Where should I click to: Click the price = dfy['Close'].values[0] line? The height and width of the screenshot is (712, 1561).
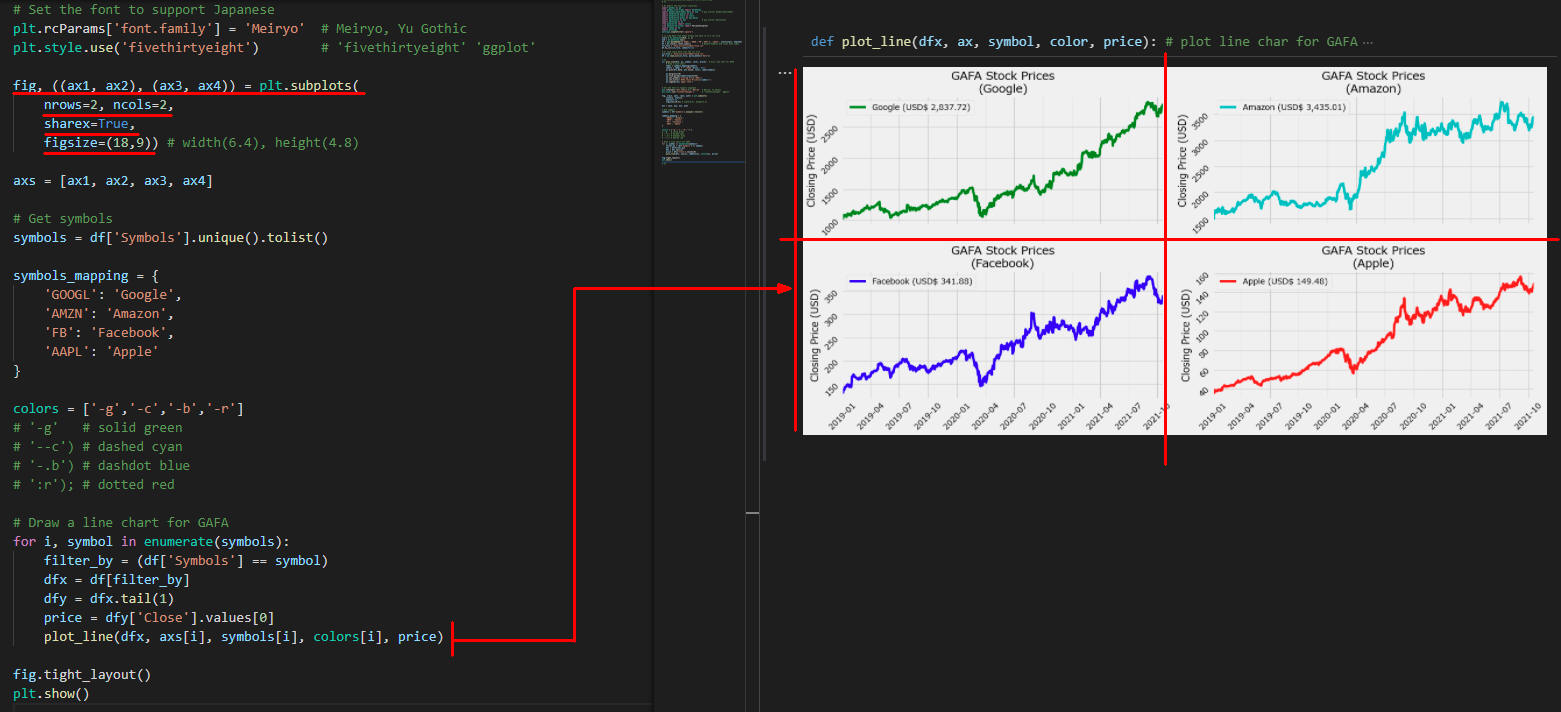[x=159, y=617]
